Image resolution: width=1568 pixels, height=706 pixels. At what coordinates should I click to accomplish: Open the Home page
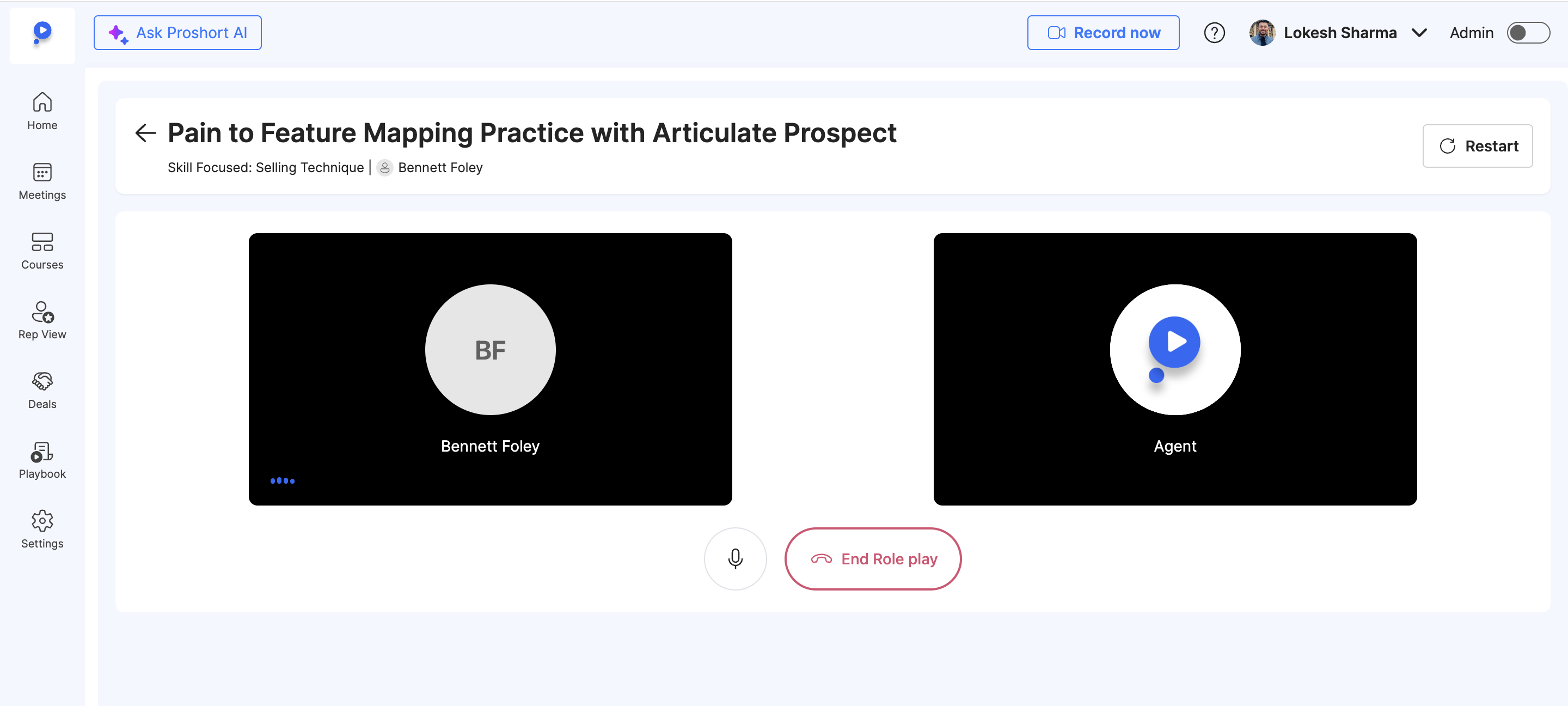click(x=42, y=111)
